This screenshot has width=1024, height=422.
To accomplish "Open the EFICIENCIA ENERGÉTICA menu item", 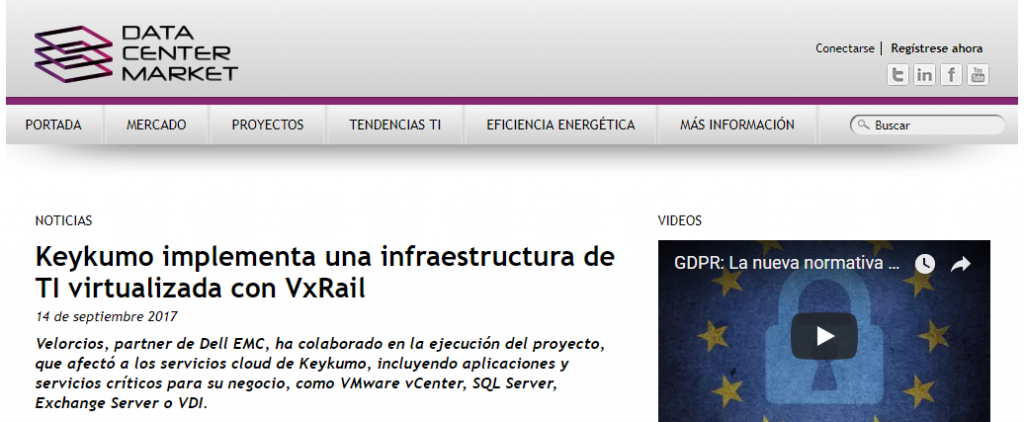I will pos(560,125).
